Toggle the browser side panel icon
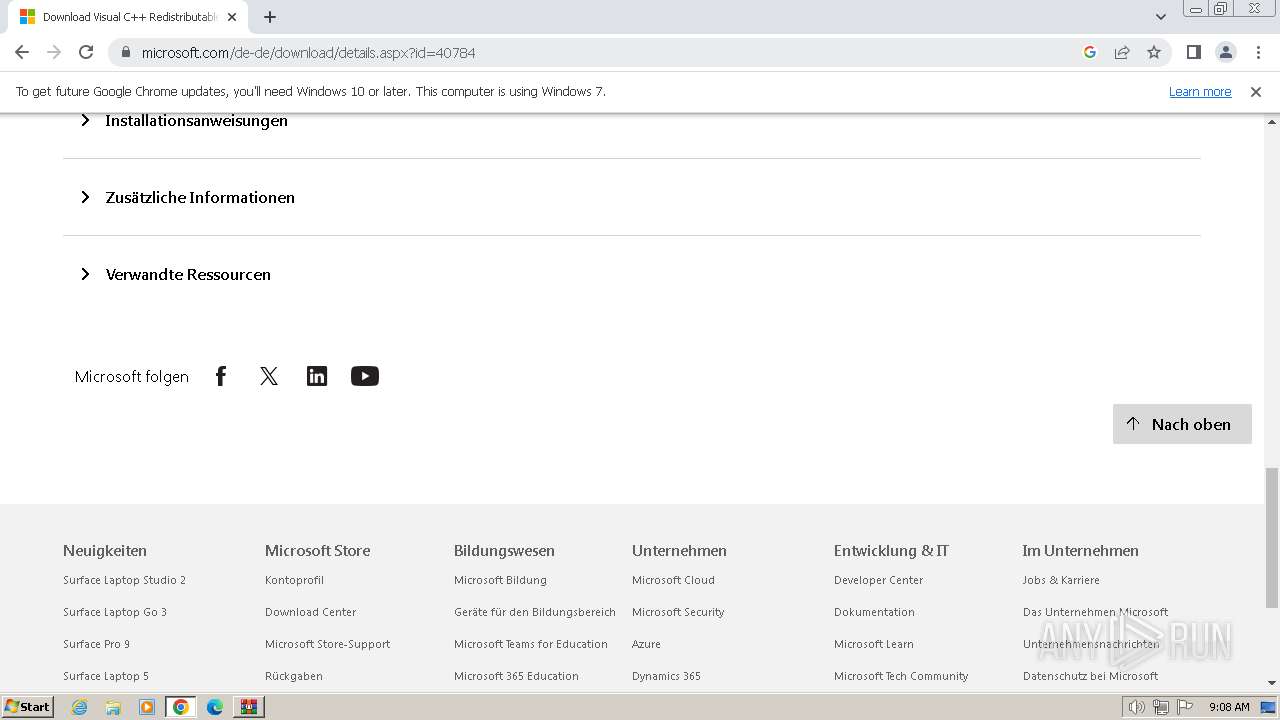Viewport: 1280px width, 720px height. pos(1193,52)
